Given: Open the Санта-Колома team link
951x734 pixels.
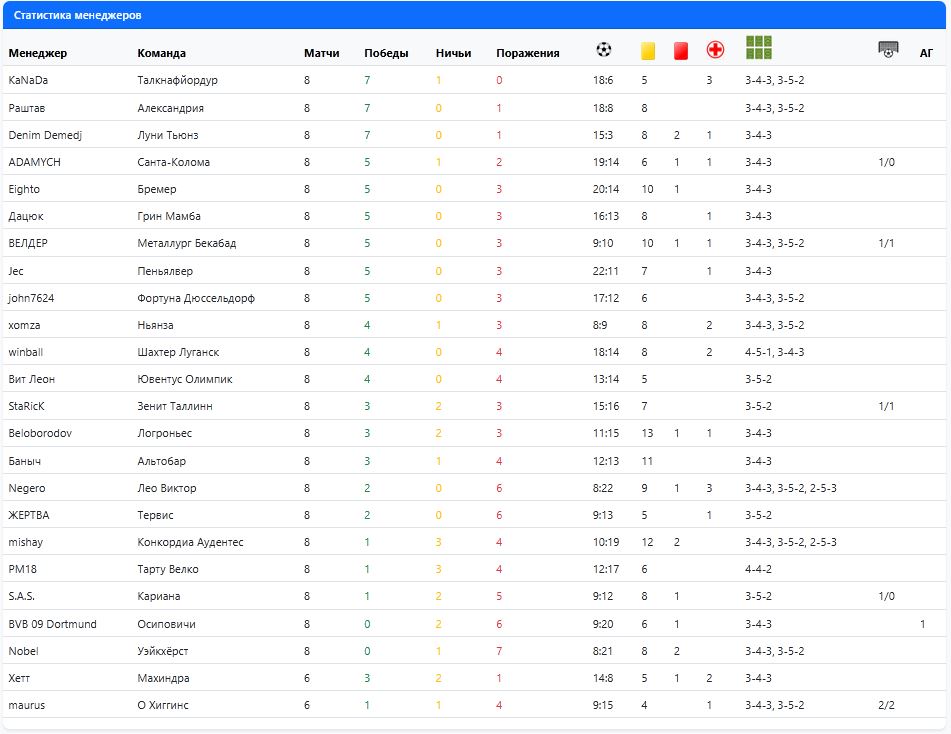Looking at the screenshot, I should pos(173,162).
